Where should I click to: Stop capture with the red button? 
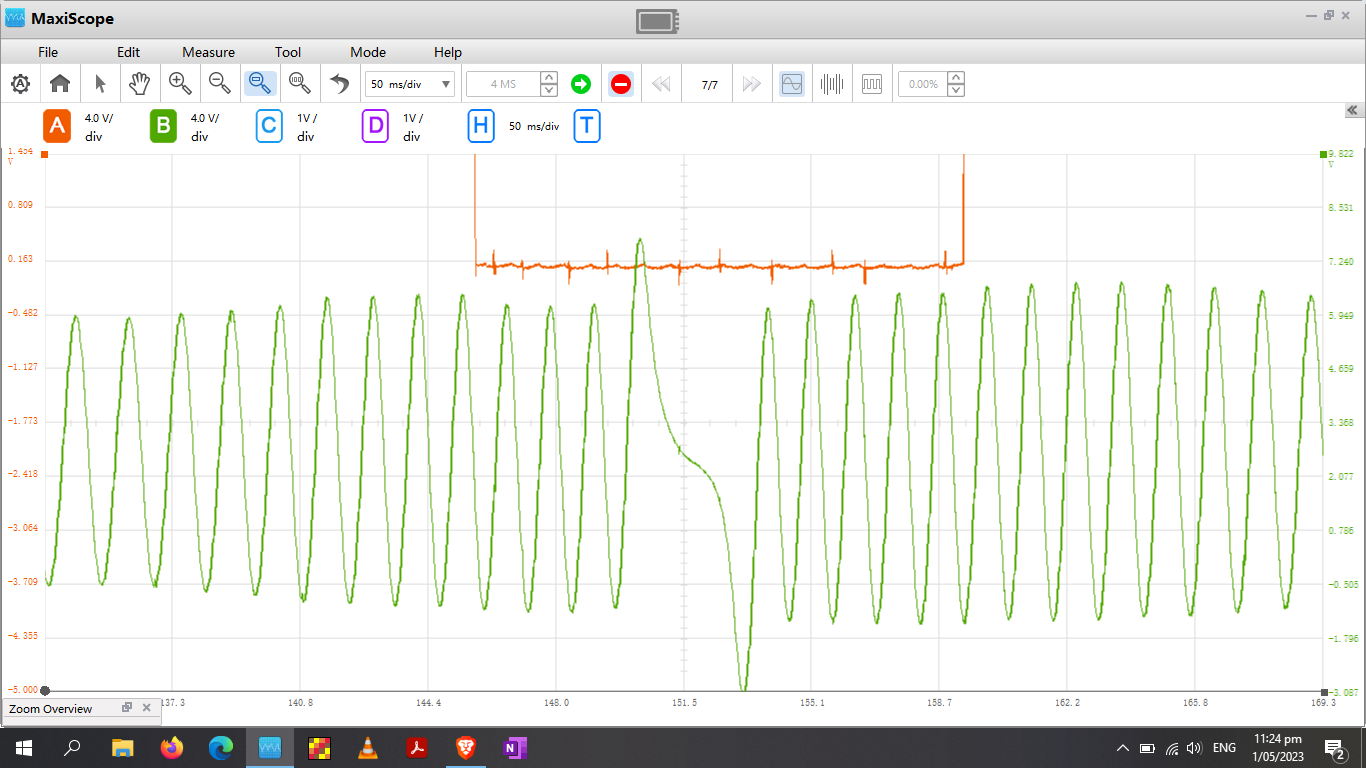coord(621,84)
